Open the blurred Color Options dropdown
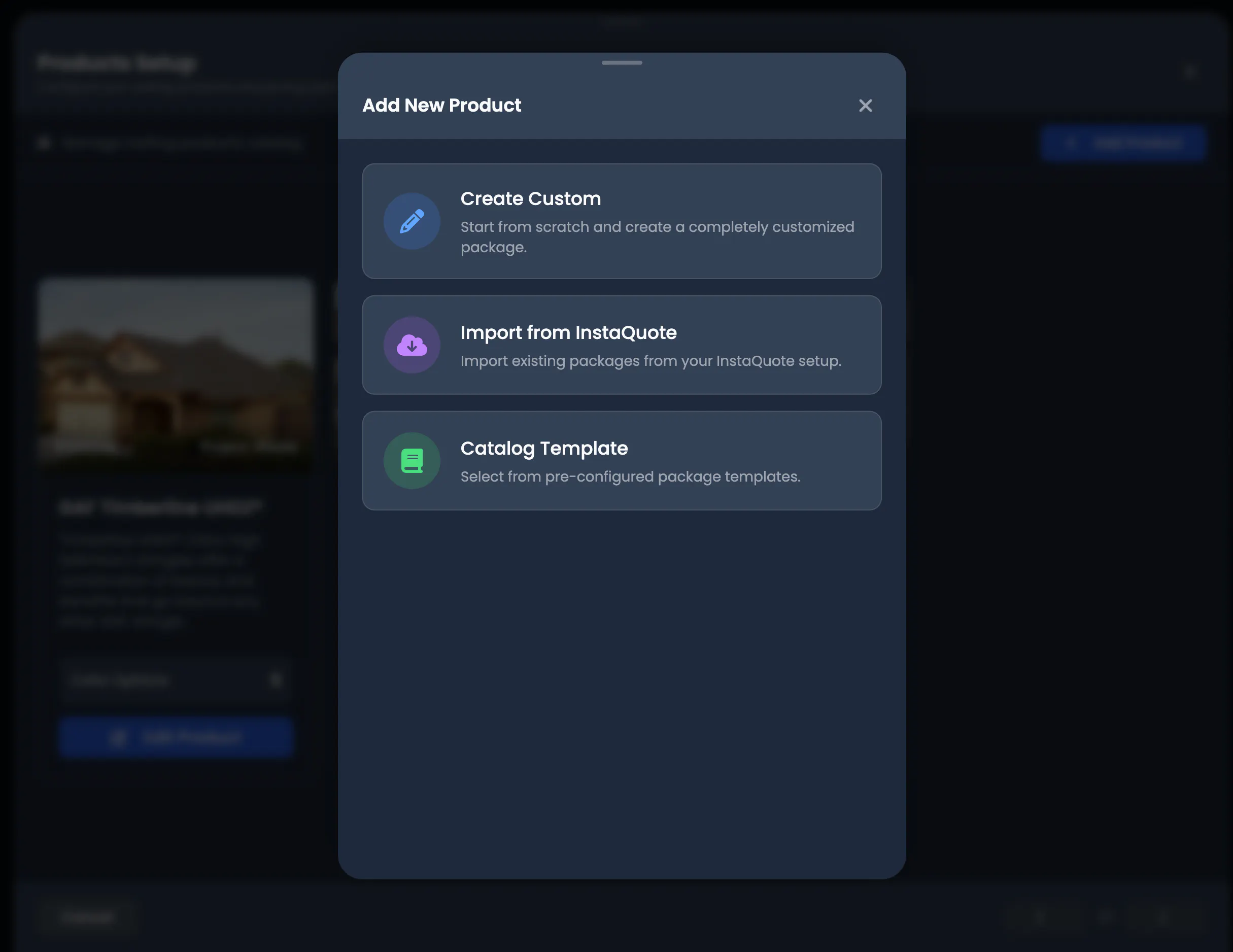This screenshot has width=1233, height=952. tap(176, 680)
